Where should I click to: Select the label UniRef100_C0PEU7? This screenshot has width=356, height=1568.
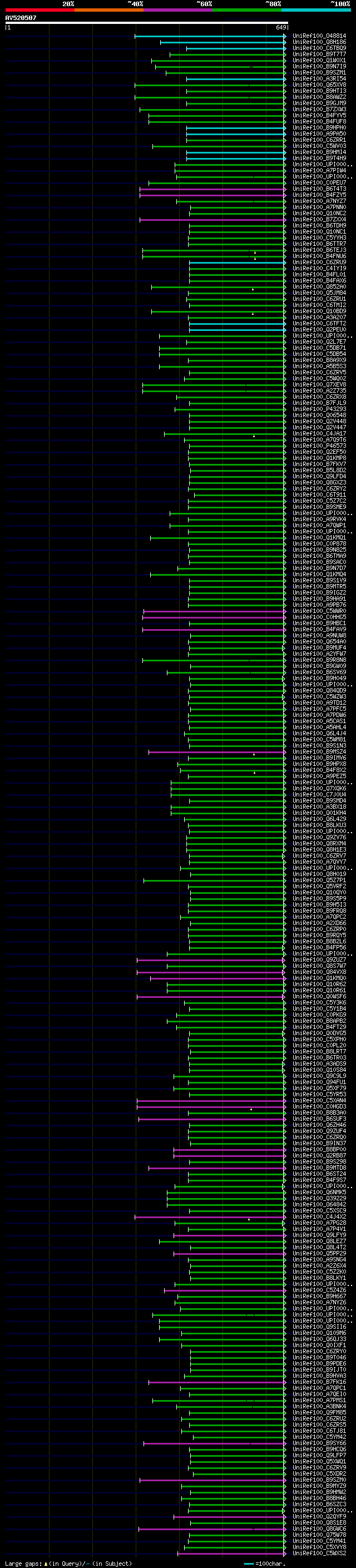coord(319,182)
